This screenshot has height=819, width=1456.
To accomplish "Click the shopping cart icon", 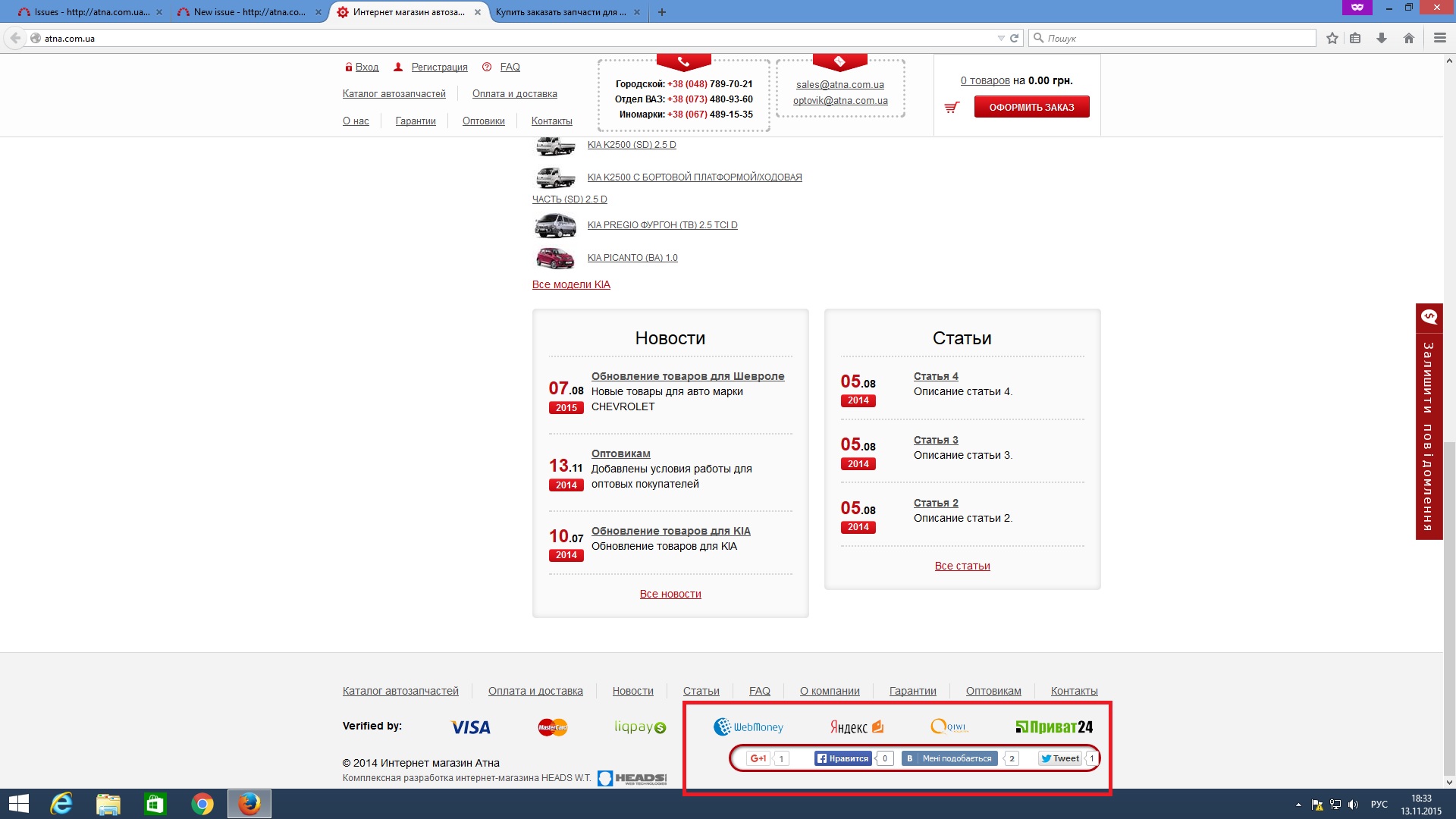I will pos(952,108).
